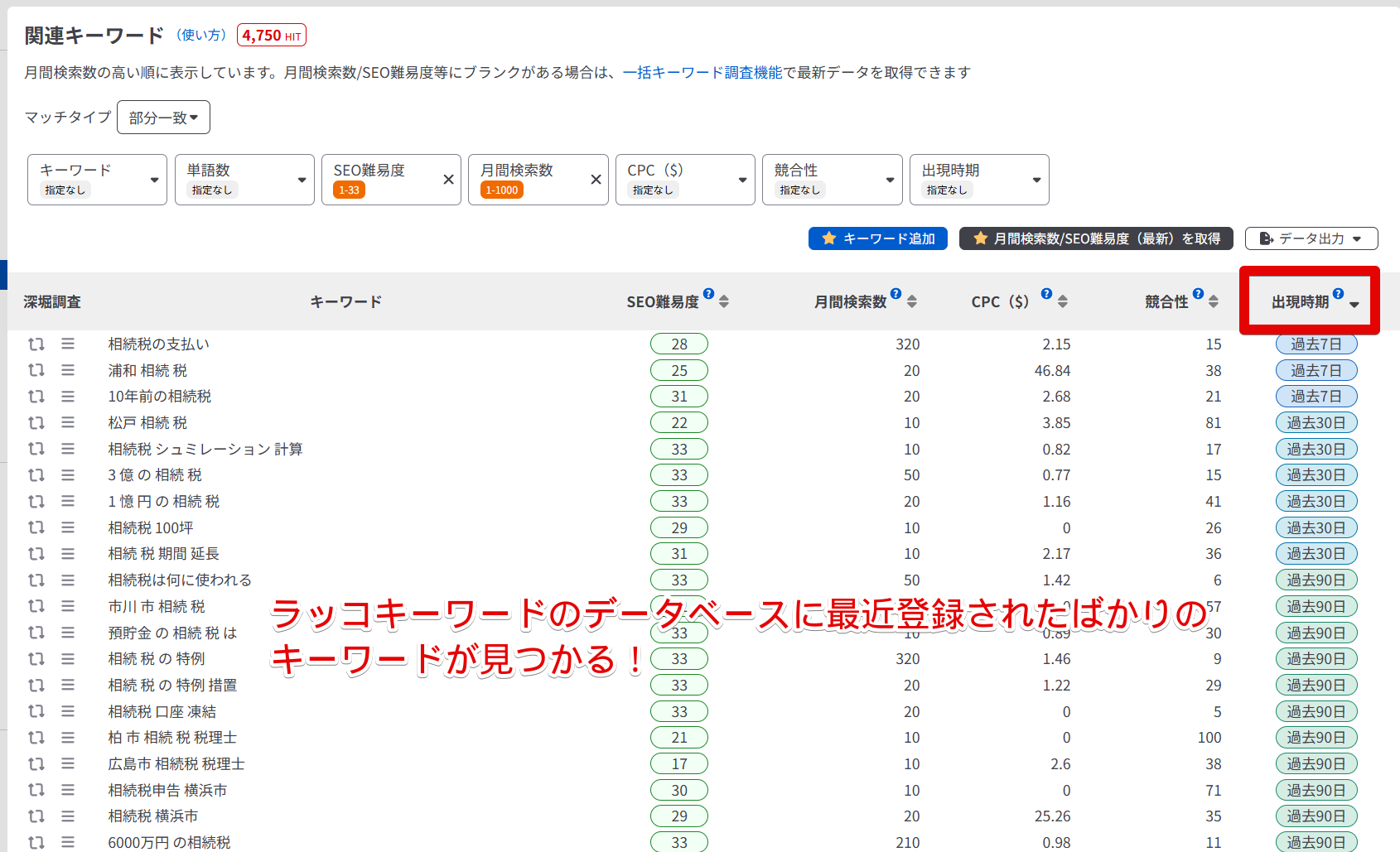The image size is (1400, 852).
Task: Open 一括キーワード調査機能 link
Action: click(702, 73)
